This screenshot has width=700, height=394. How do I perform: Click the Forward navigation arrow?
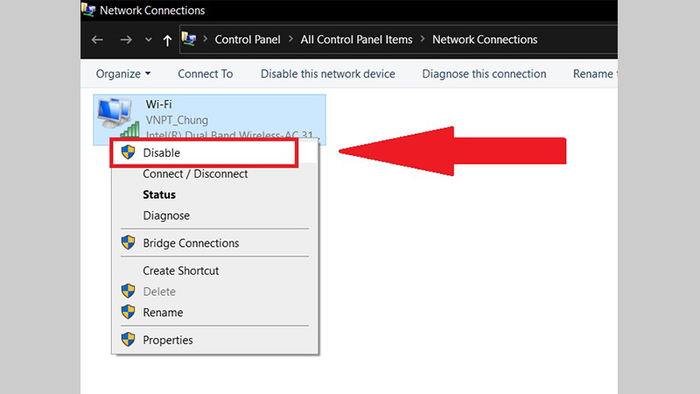tap(126, 40)
